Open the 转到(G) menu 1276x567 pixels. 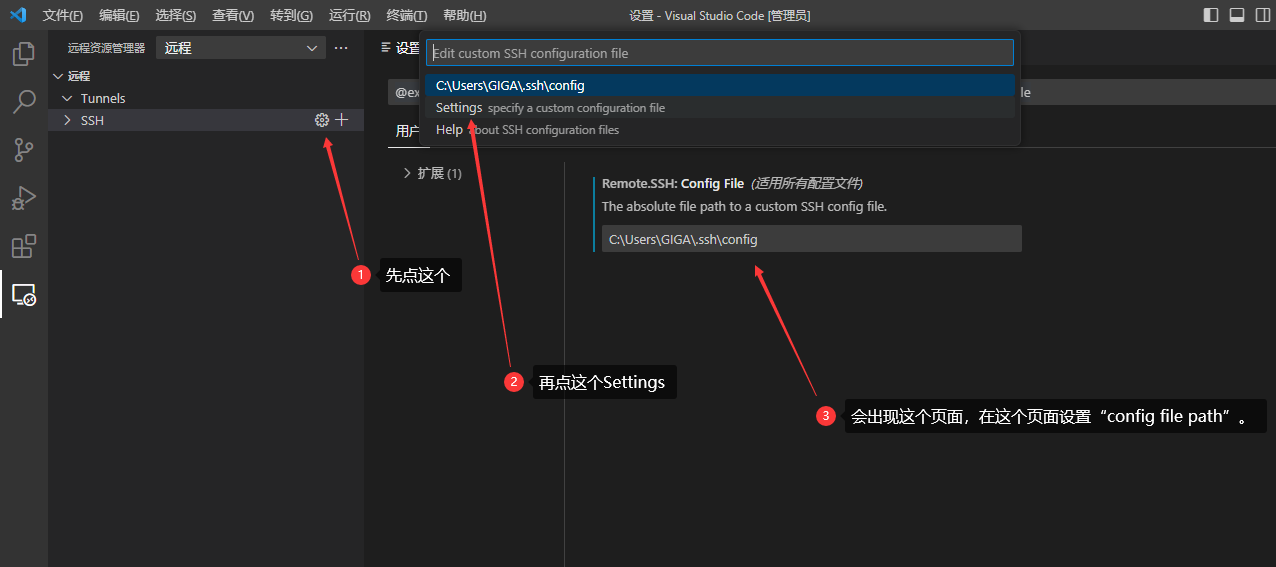pyautogui.click(x=291, y=16)
